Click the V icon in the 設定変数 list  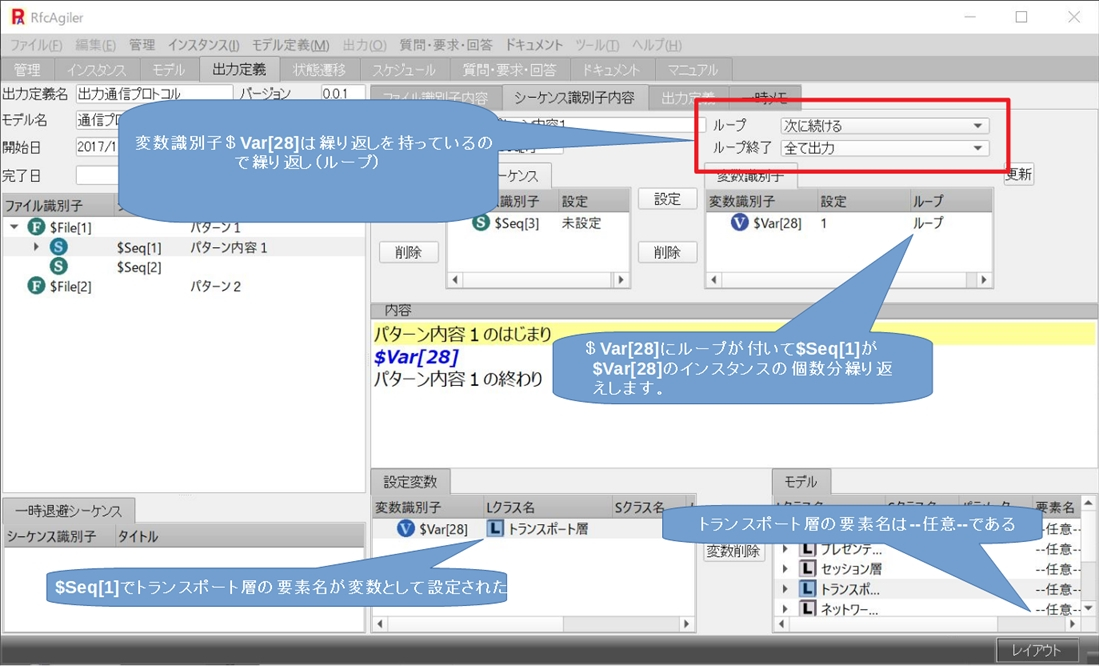pyautogui.click(x=406, y=529)
